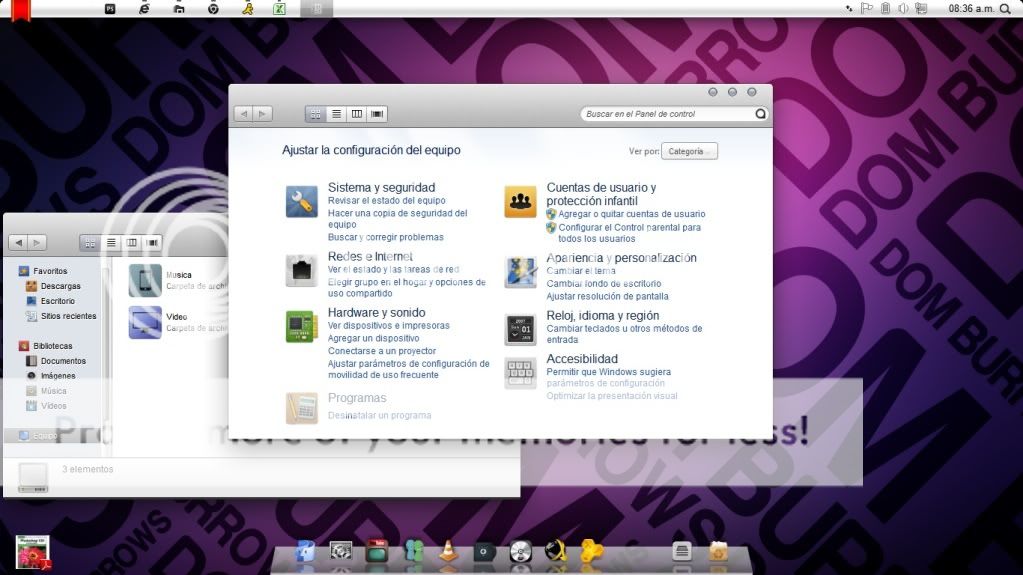1023x575 pixels.
Task: Open the Spotlight search icon in top bar
Action: (x=1005, y=8)
